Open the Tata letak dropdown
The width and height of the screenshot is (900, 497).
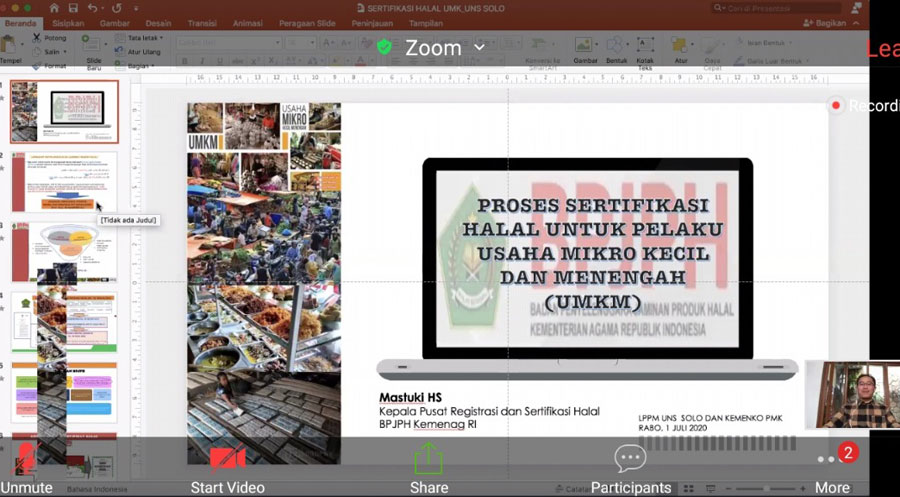tap(139, 38)
